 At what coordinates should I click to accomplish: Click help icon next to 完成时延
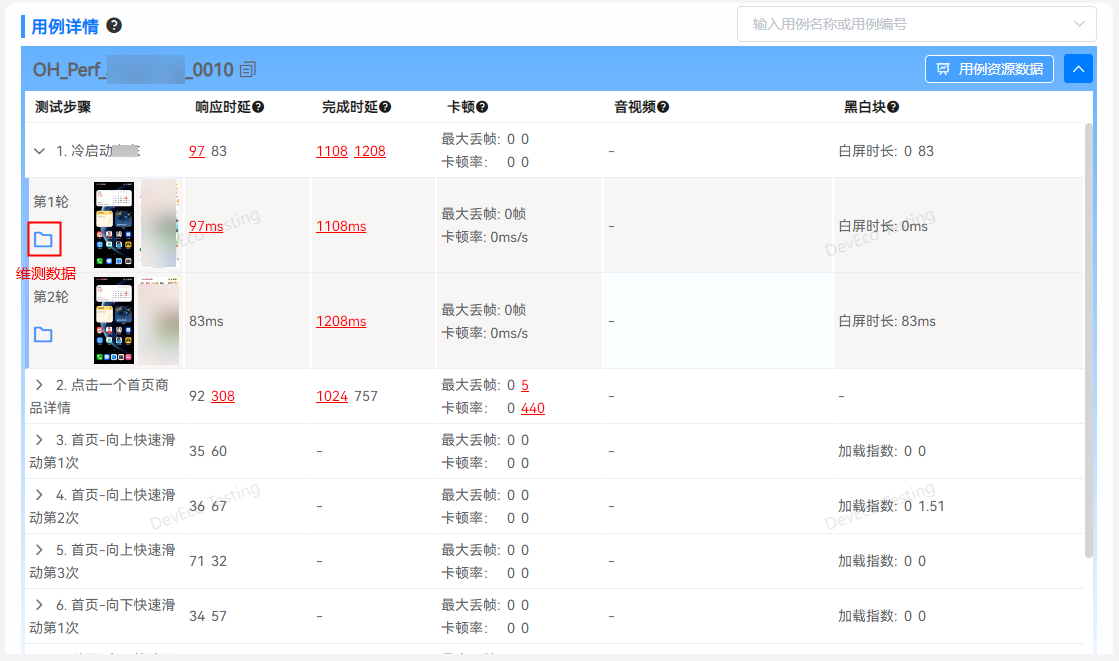click(385, 107)
